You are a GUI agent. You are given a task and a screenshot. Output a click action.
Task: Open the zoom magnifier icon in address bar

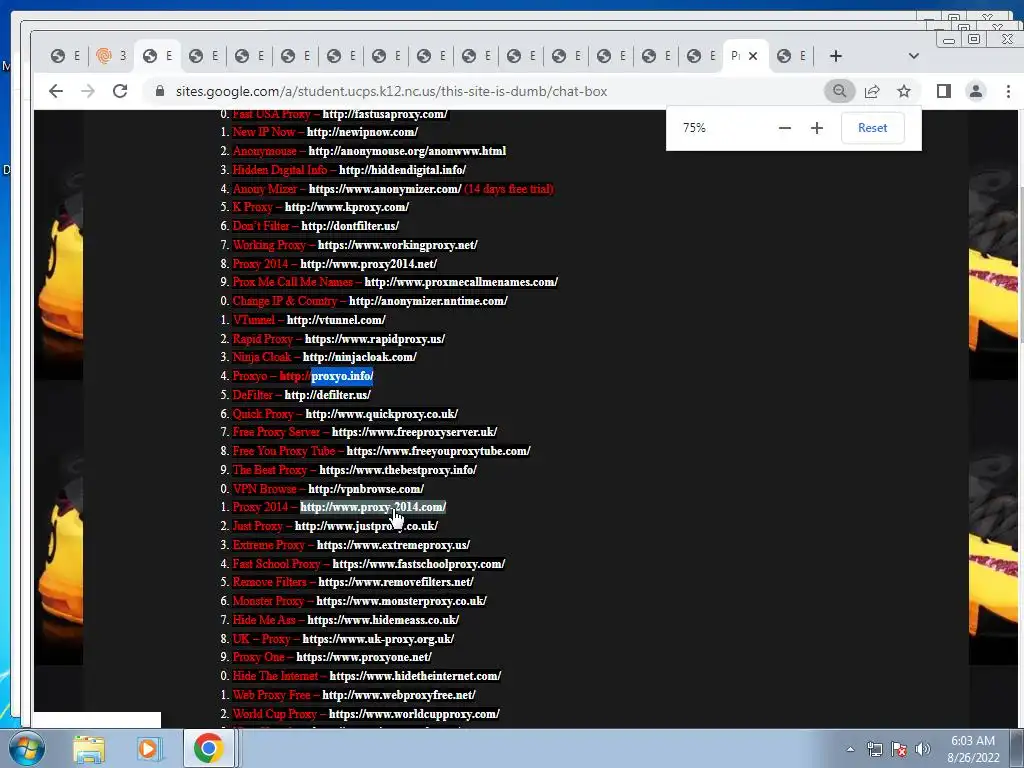[840, 91]
